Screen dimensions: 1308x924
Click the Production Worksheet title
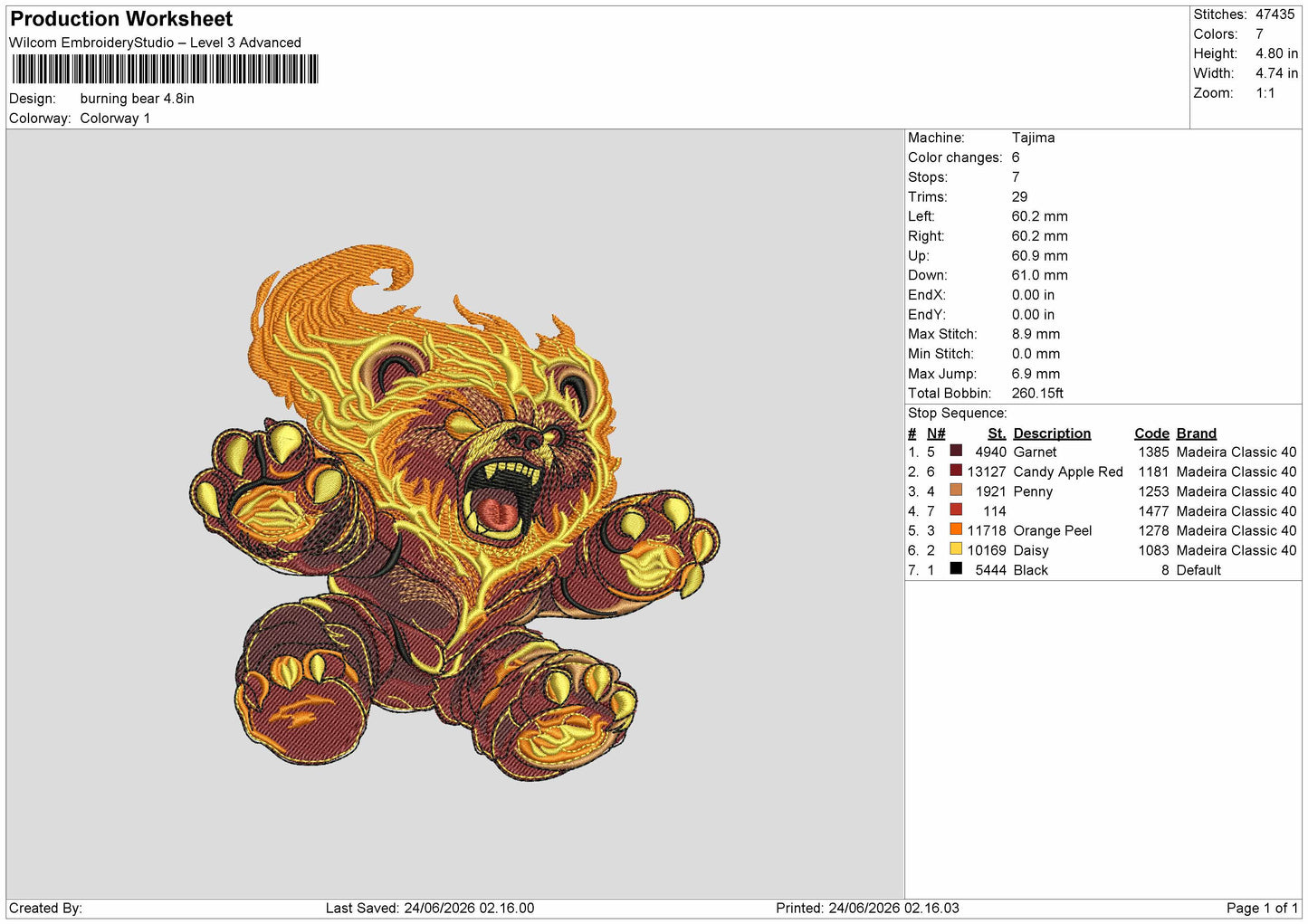121,19
